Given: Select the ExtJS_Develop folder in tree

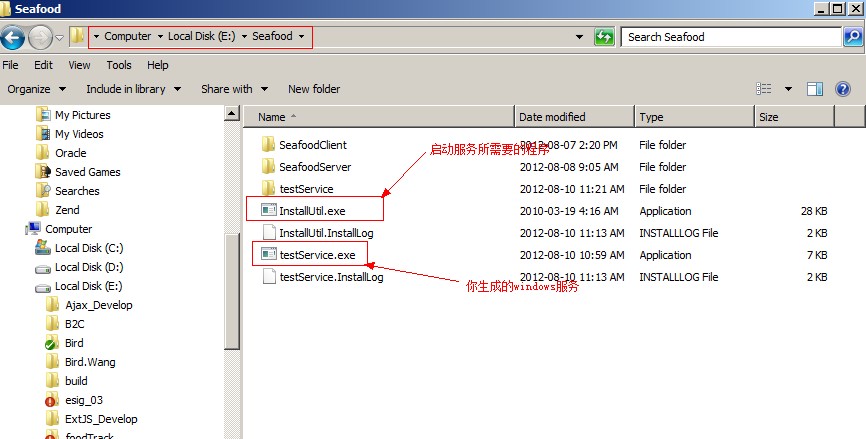Looking at the screenshot, I should tap(101, 419).
